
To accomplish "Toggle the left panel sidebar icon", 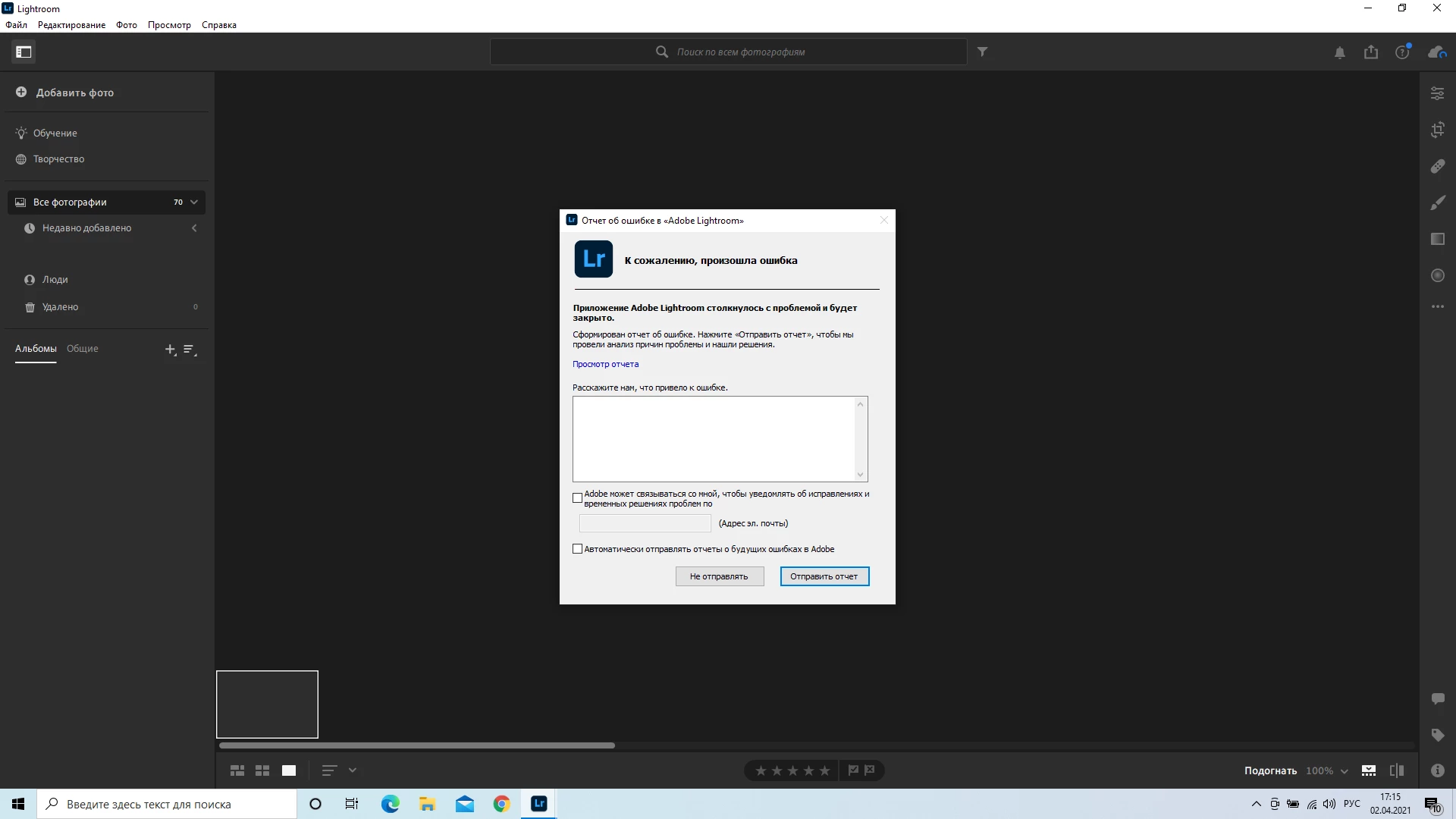I will click(24, 52).
